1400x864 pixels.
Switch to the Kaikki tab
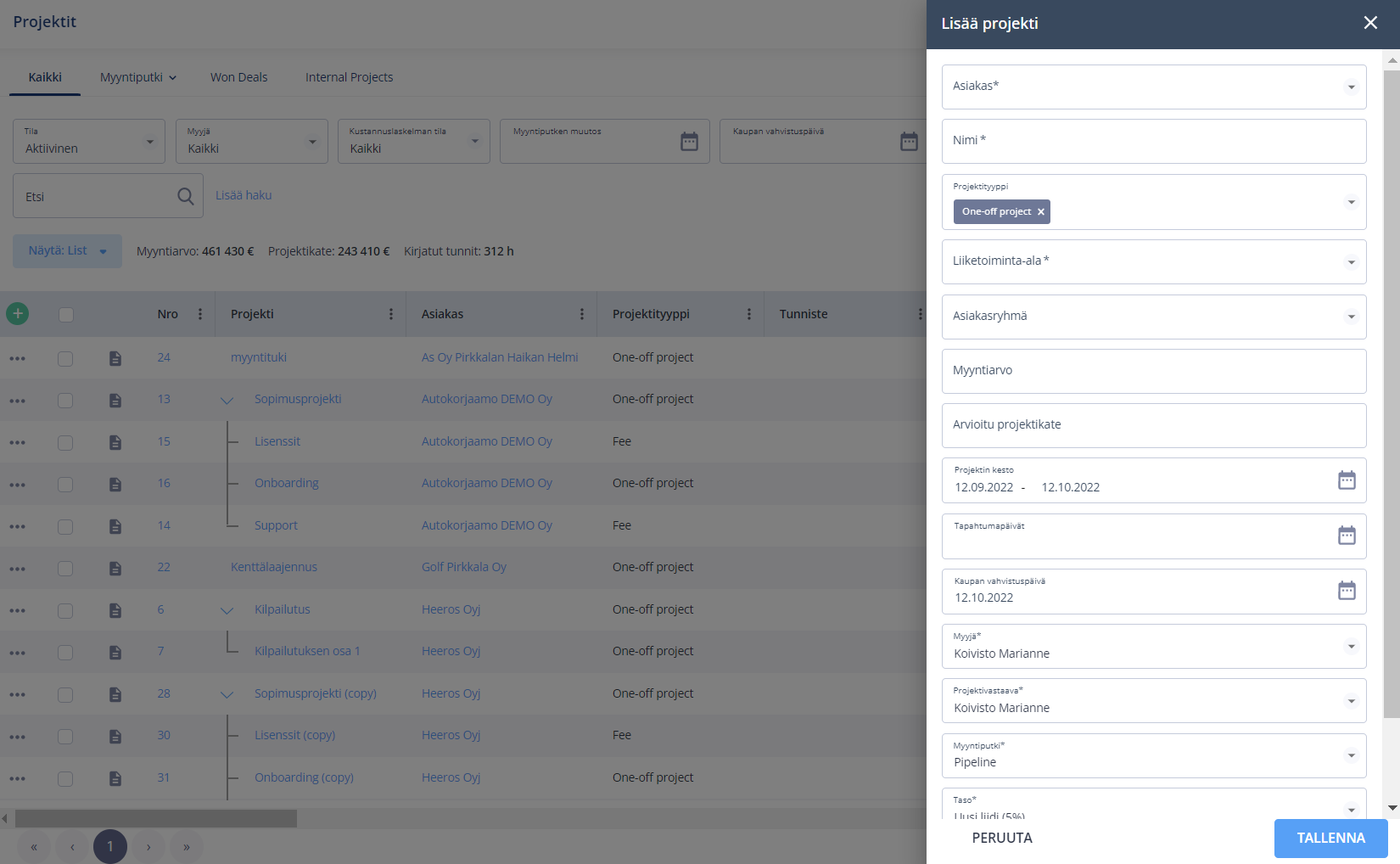click(45, 77)
